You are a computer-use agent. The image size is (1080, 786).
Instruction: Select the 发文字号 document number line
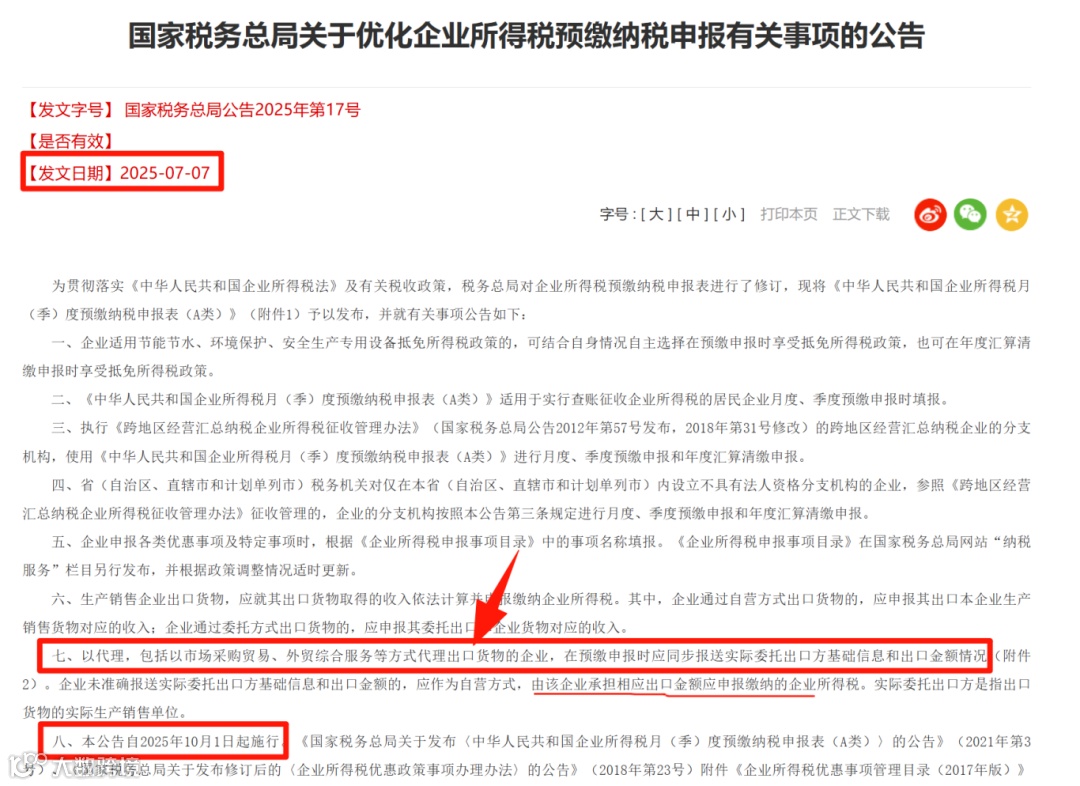coord(192,110)
